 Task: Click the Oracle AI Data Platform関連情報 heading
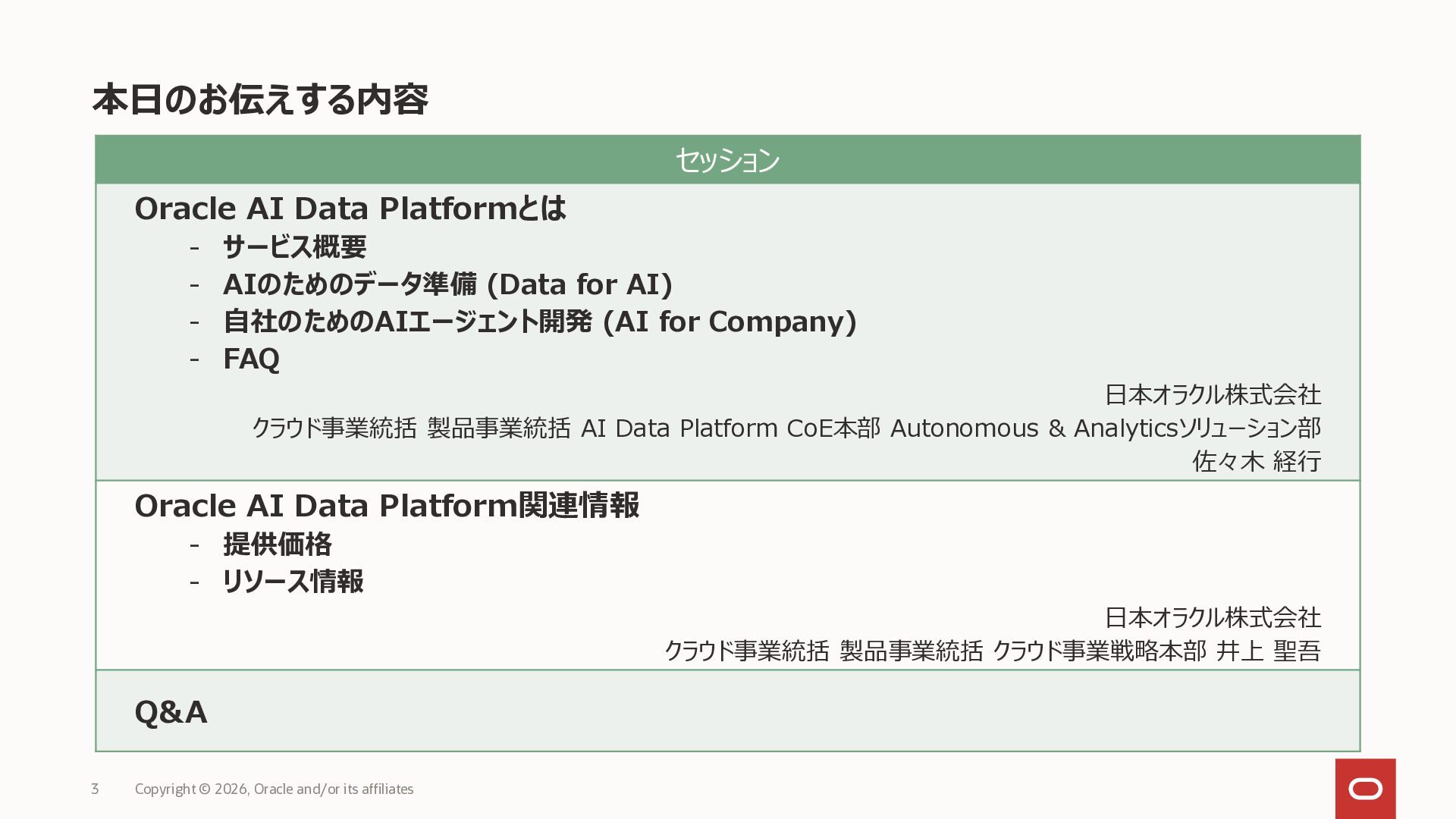[387, 506]
